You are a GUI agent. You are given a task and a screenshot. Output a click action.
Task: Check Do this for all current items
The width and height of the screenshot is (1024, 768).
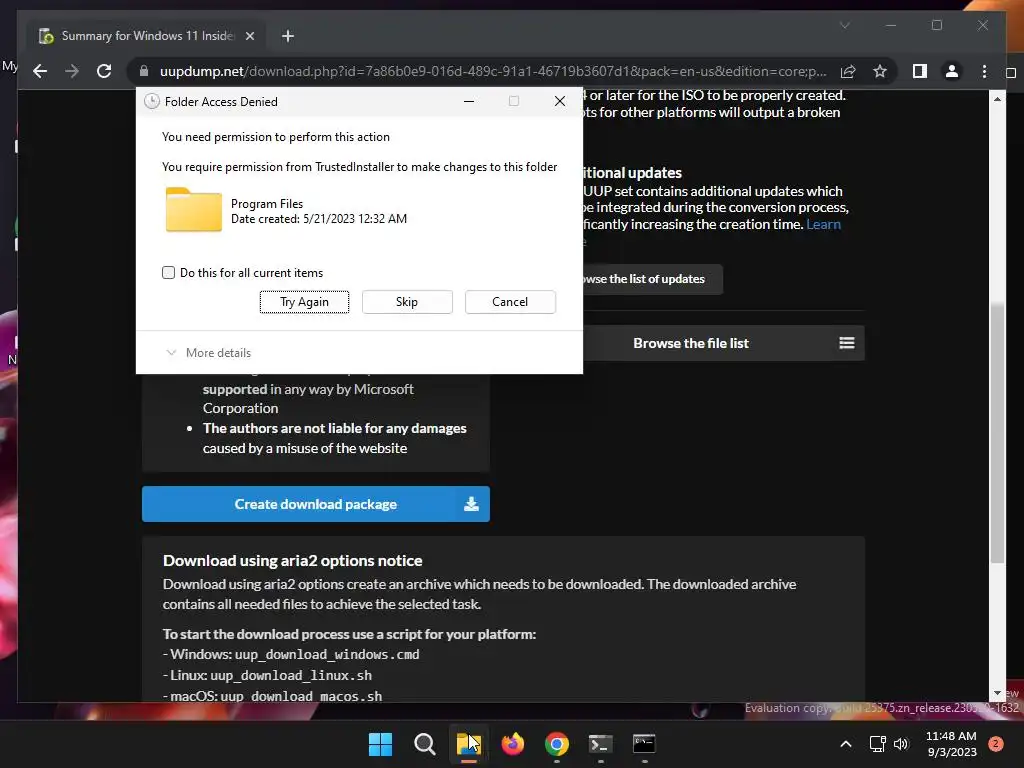(168, 272)
